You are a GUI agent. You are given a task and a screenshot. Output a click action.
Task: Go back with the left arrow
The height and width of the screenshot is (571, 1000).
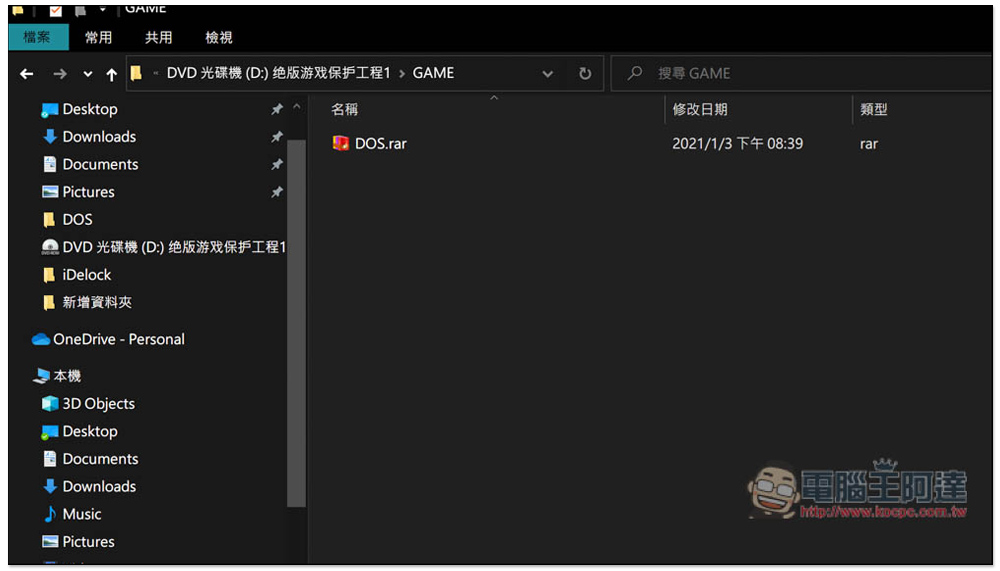click(27, 74)
